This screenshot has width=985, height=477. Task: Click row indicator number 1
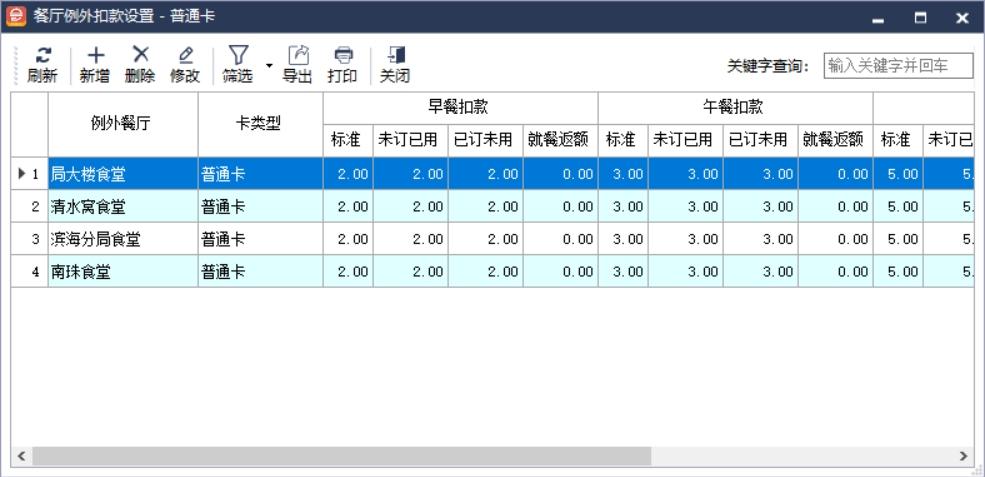(30, 174)
